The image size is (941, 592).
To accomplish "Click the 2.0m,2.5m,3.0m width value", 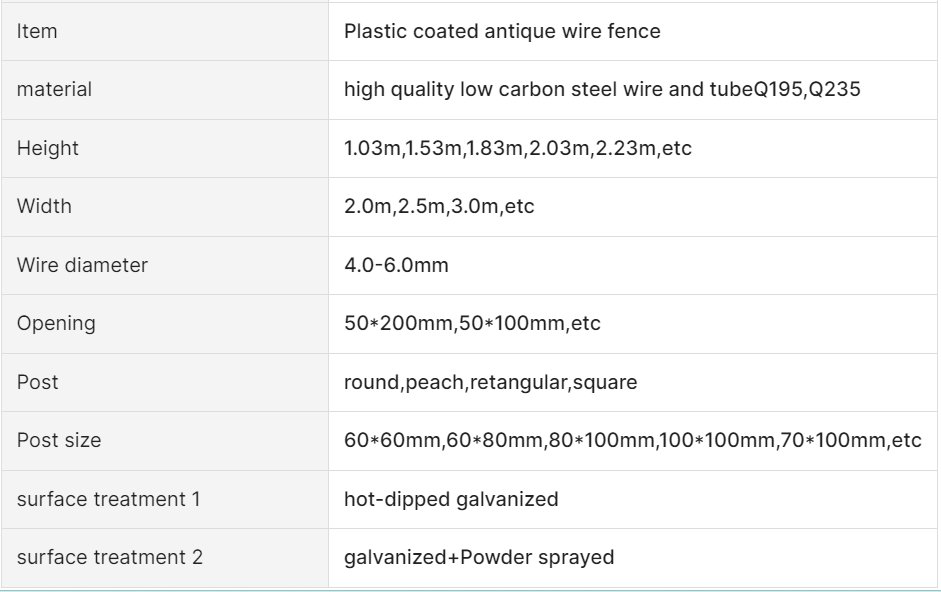I will click(x=439, y=207).
